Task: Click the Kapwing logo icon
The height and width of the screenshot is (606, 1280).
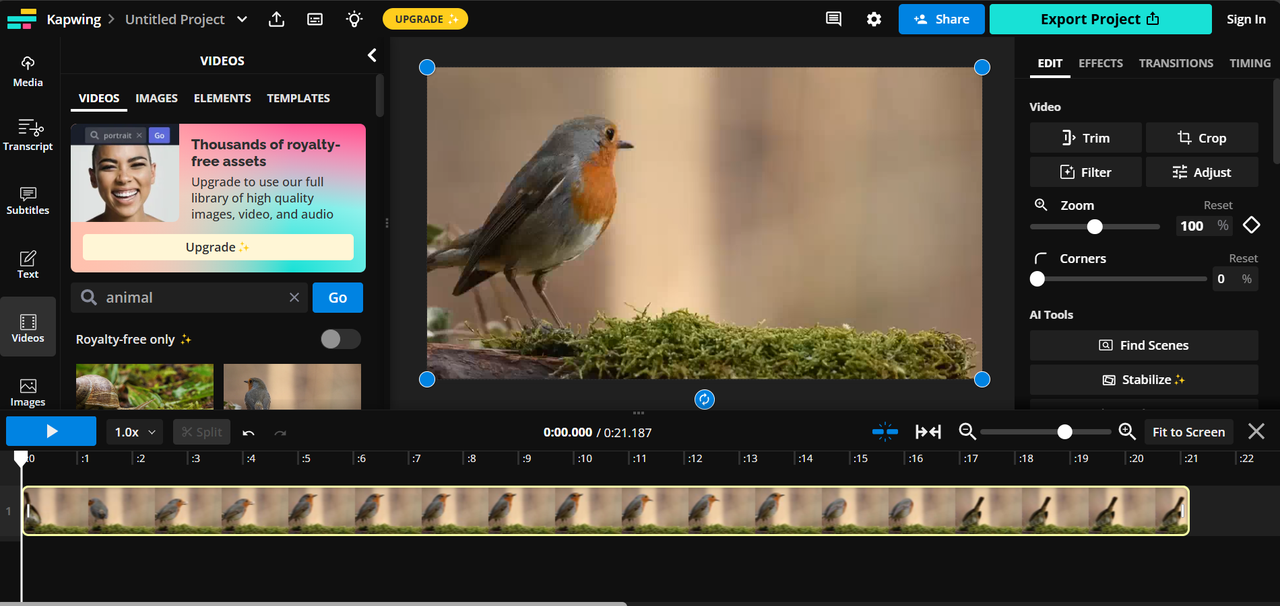Action: coord(21,19)
